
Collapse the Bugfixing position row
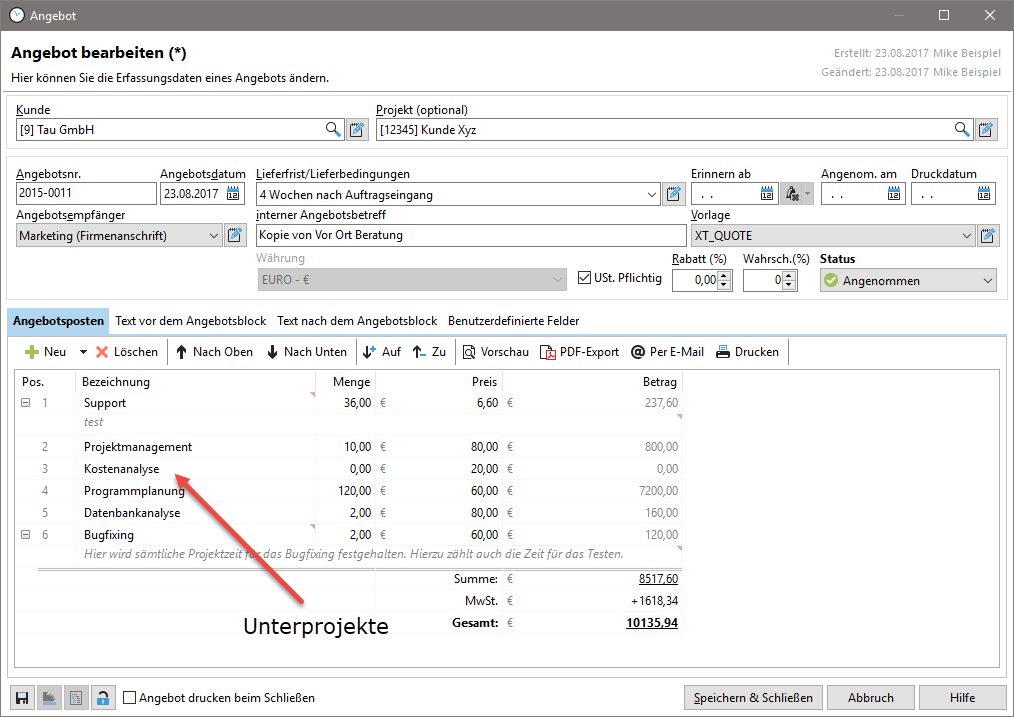tap(25, 535)
